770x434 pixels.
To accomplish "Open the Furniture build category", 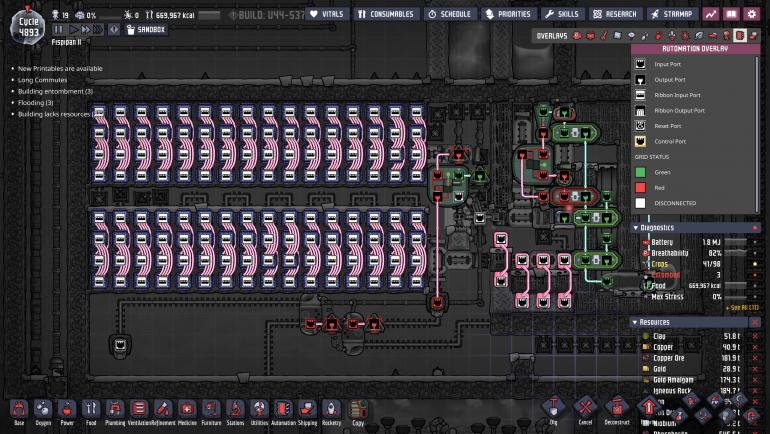I will click(x=211, y=411).
